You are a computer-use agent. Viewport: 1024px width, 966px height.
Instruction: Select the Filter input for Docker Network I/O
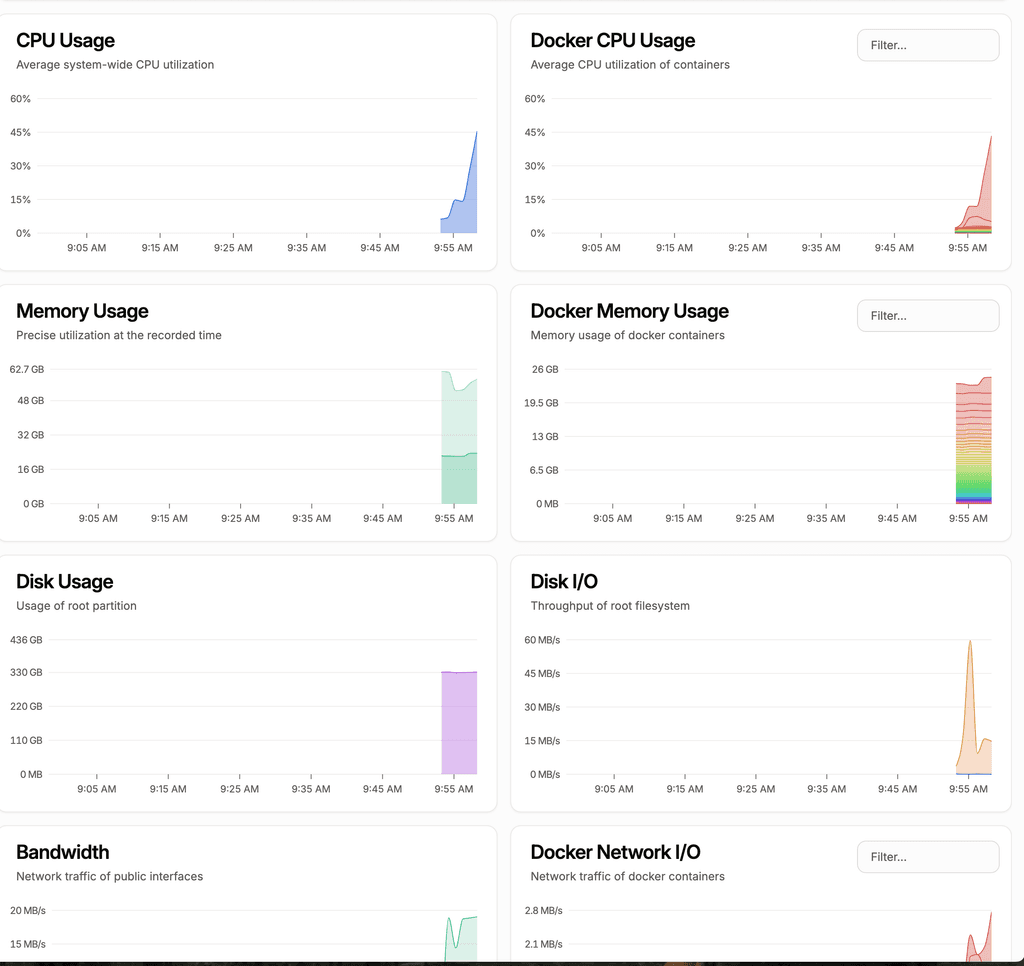point(927,857)
